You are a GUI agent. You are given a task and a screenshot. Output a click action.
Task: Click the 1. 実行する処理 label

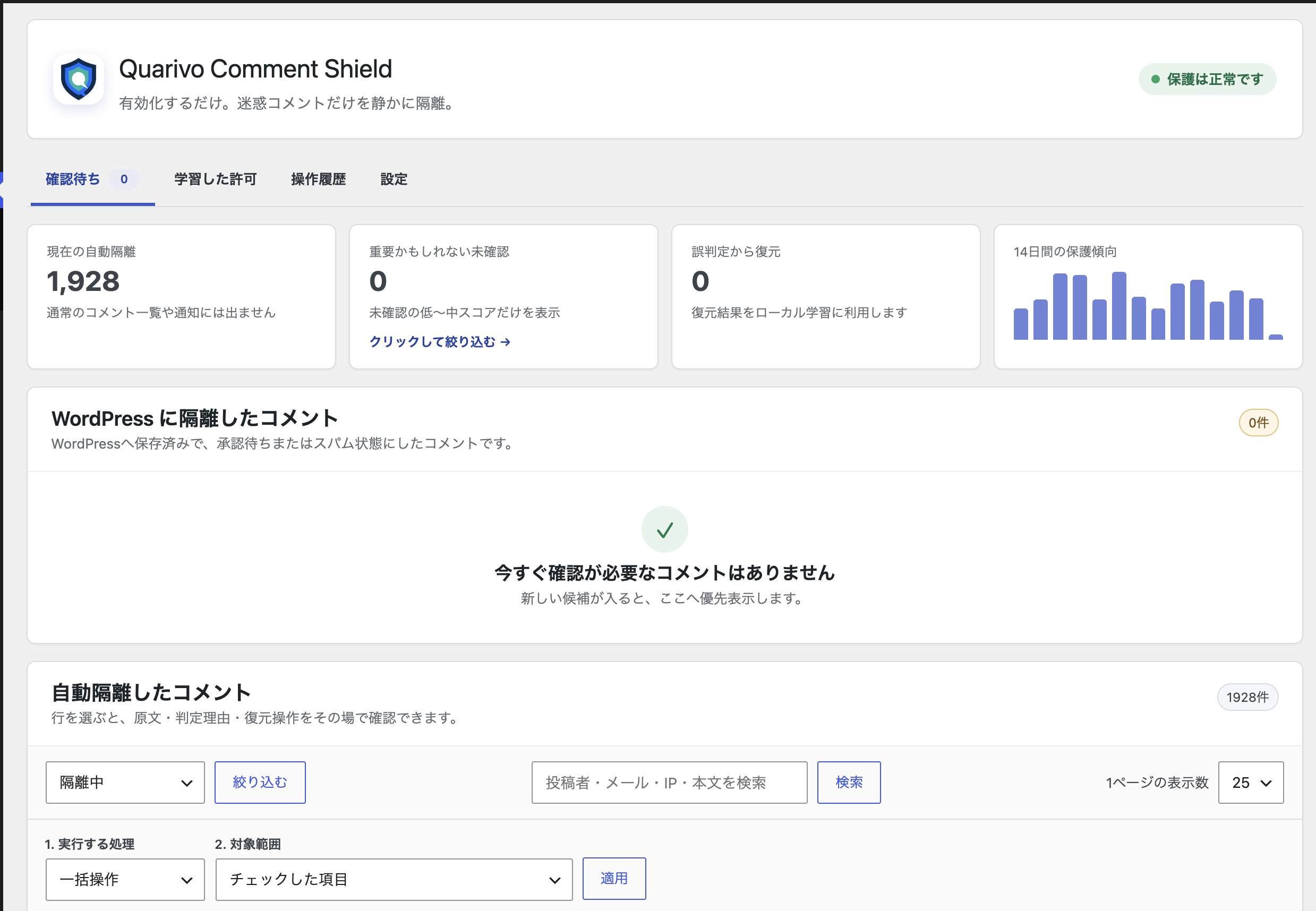pyautogui.click(x=90, y=844)
